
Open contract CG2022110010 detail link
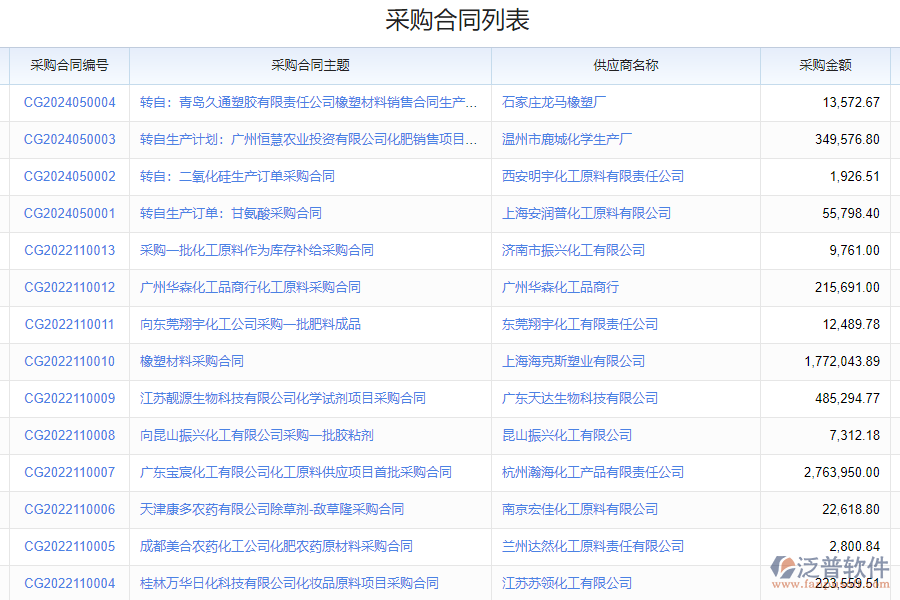67,361
